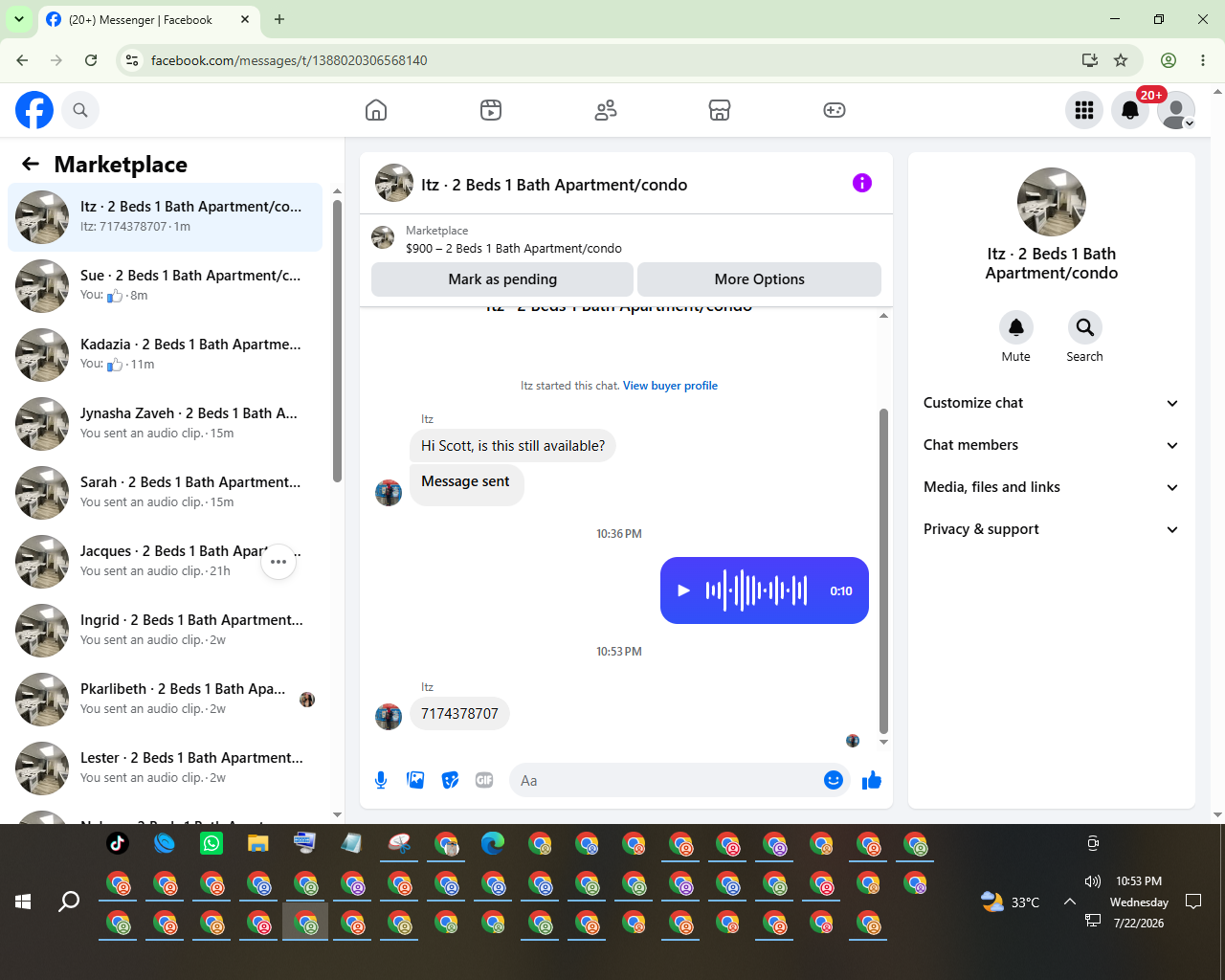Expand the Customize chat section
The width and height of the screenshot is (1225, 980).
click(x=1051, y=403)
